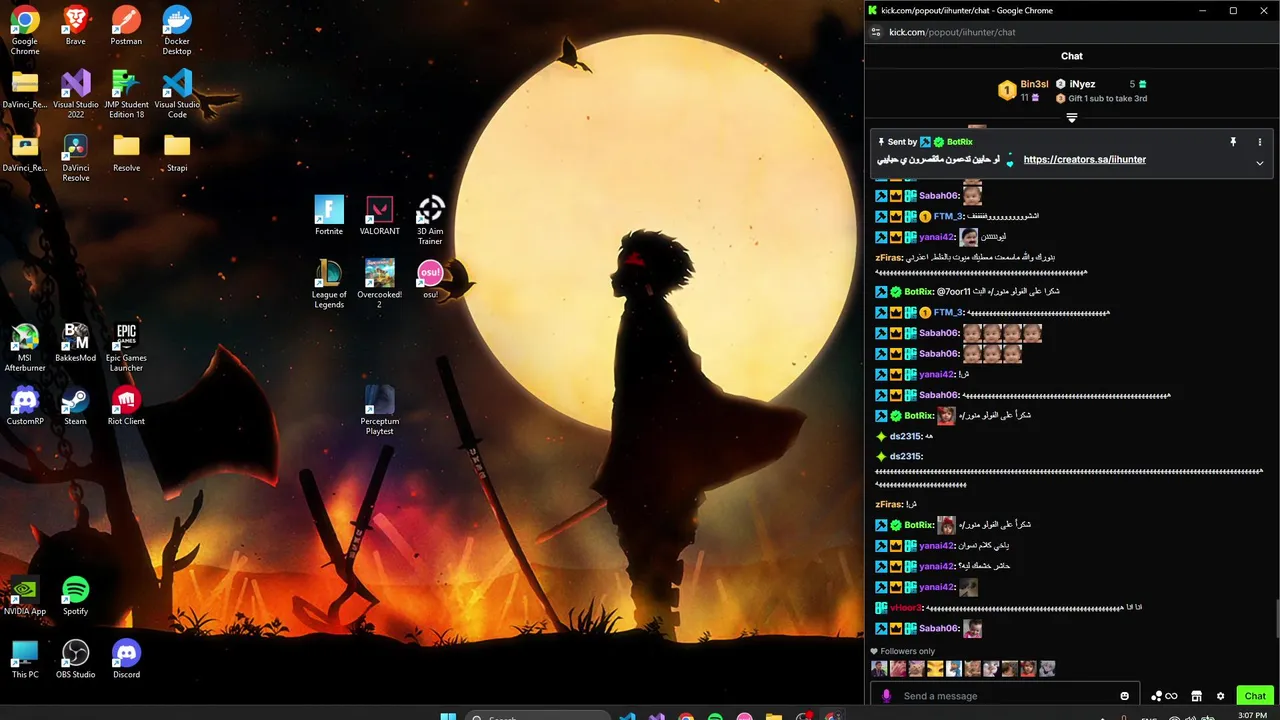Click the Chat header title
This screenshot has width=1280, height=720.
1072,56
